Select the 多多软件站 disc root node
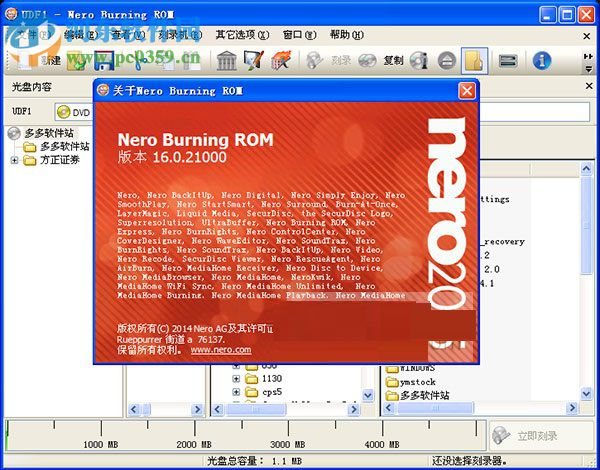The image size is (600, 470). pos(49,133)
